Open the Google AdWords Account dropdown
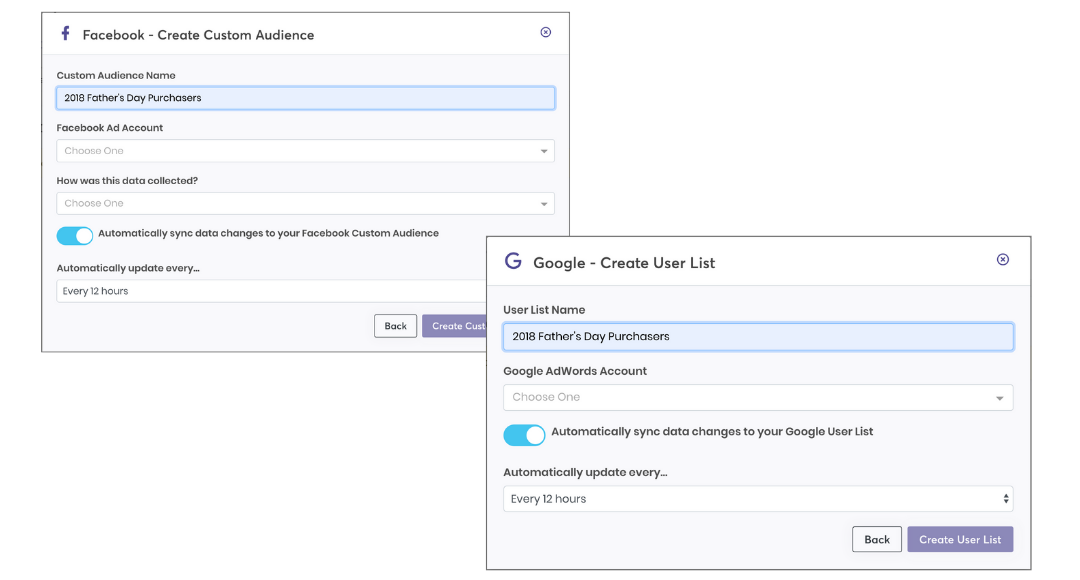 (x=758, y=397)
